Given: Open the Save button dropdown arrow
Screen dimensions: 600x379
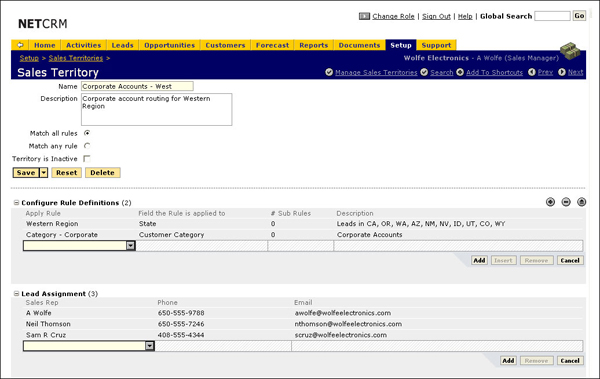Looking at the screenshot, I should coord(44,173).
